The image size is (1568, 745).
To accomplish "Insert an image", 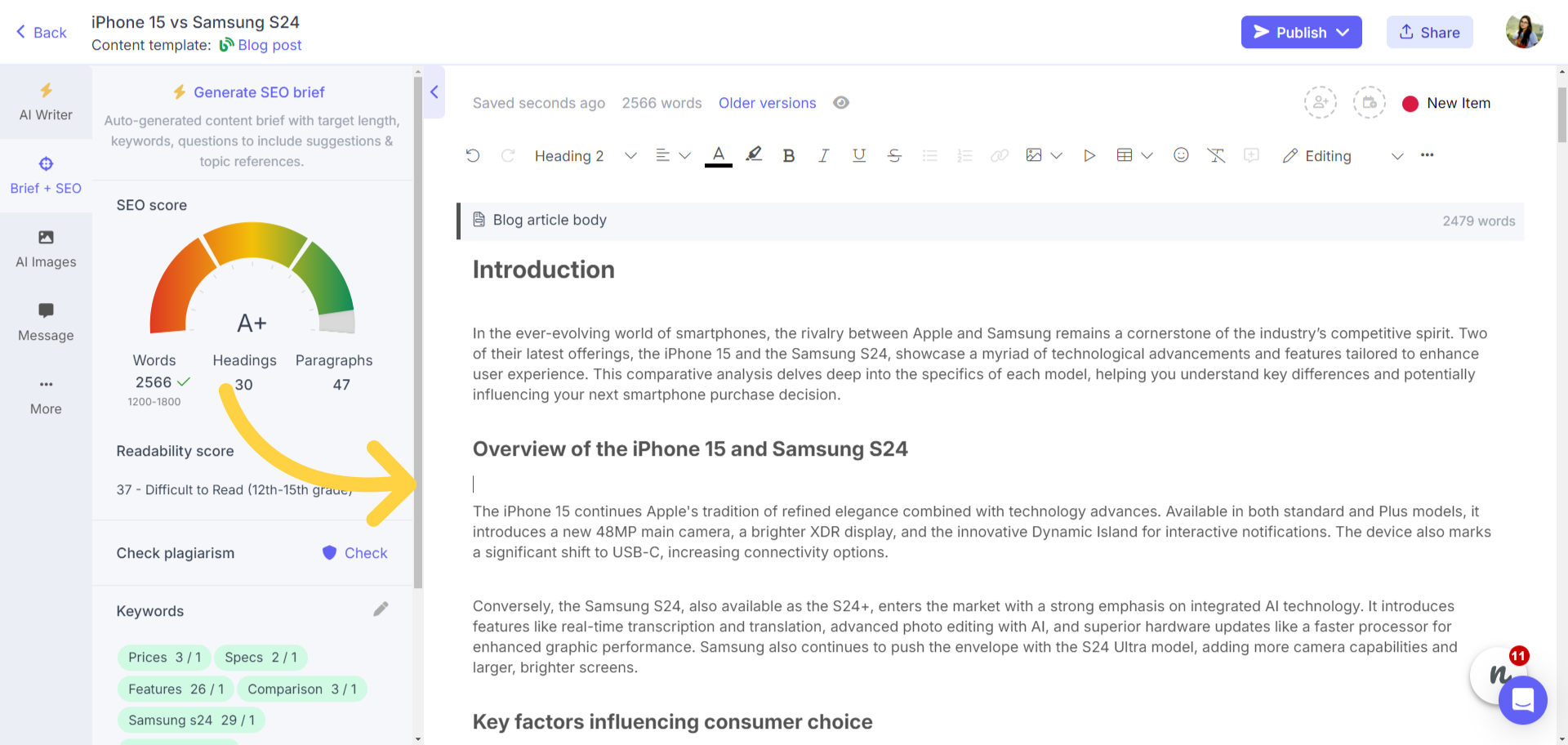I will pos(1034,155).
